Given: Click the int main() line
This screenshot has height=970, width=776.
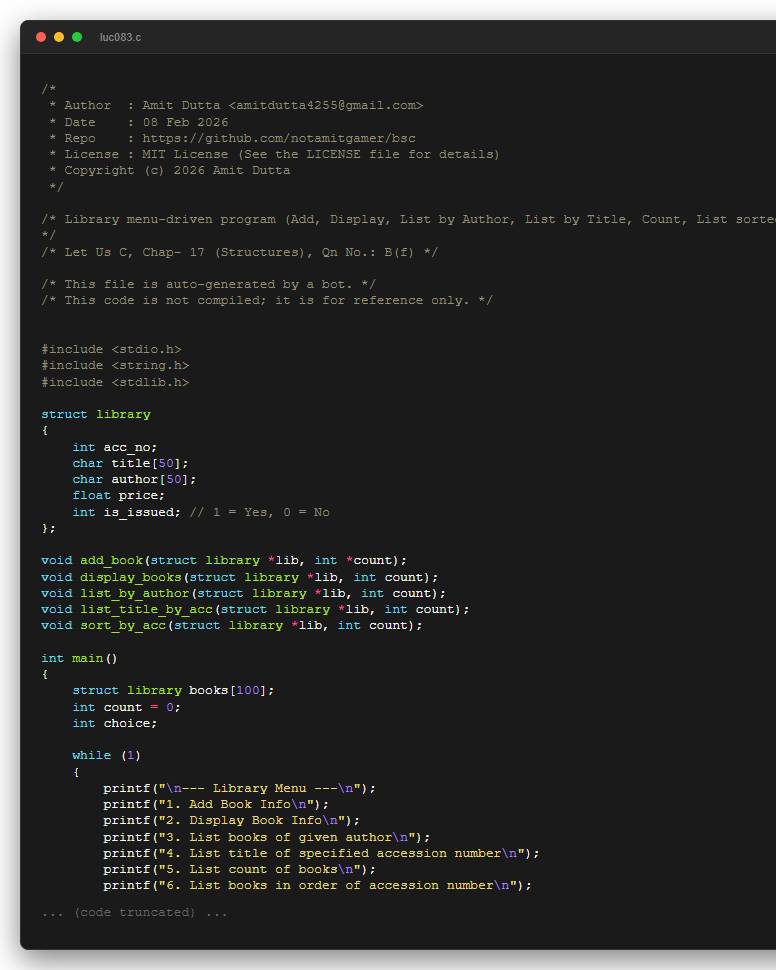Looking at the screenshot, I should point(79,658).
